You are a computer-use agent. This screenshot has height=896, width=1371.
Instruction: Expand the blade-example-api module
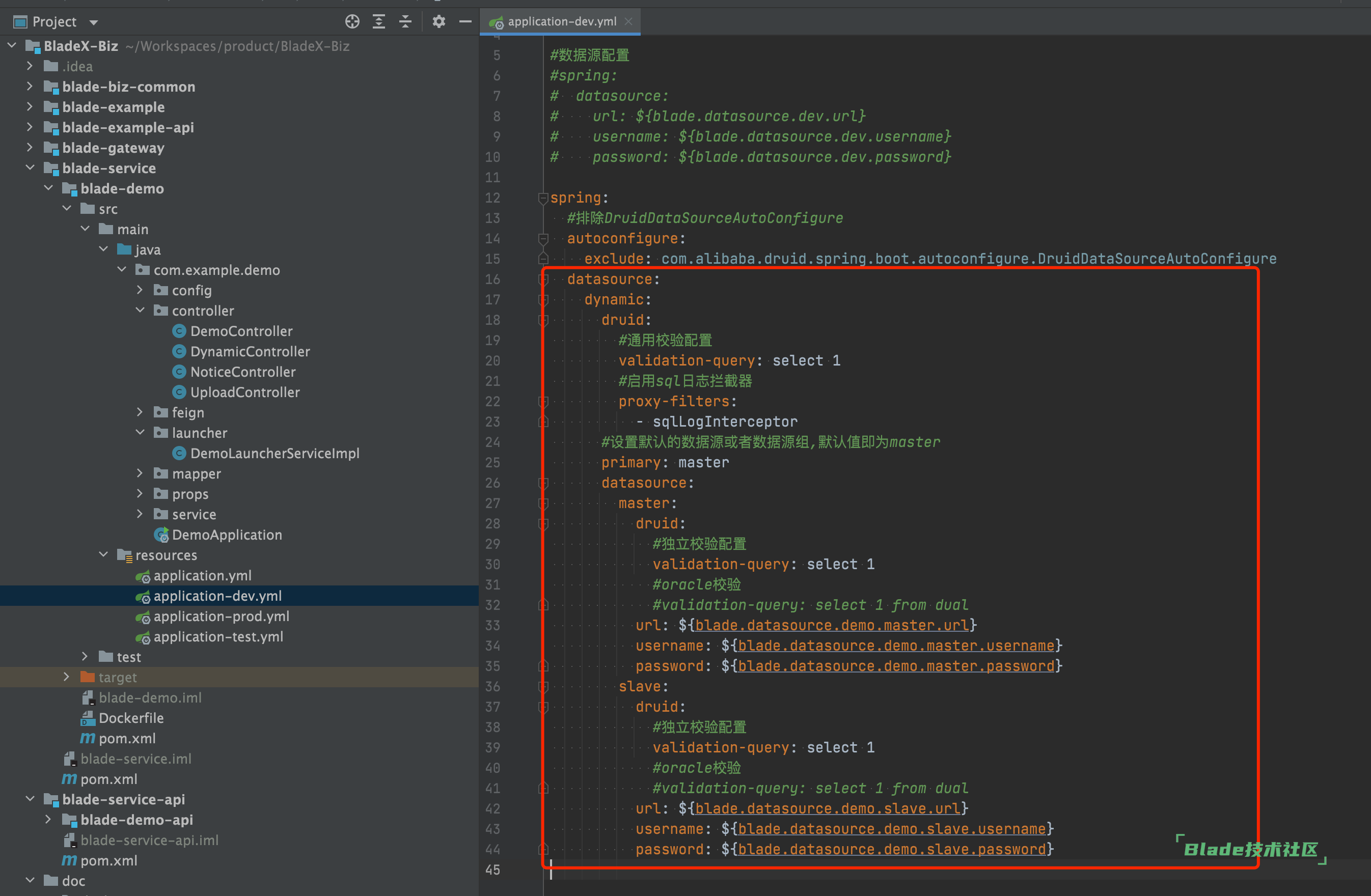point(30,127)
